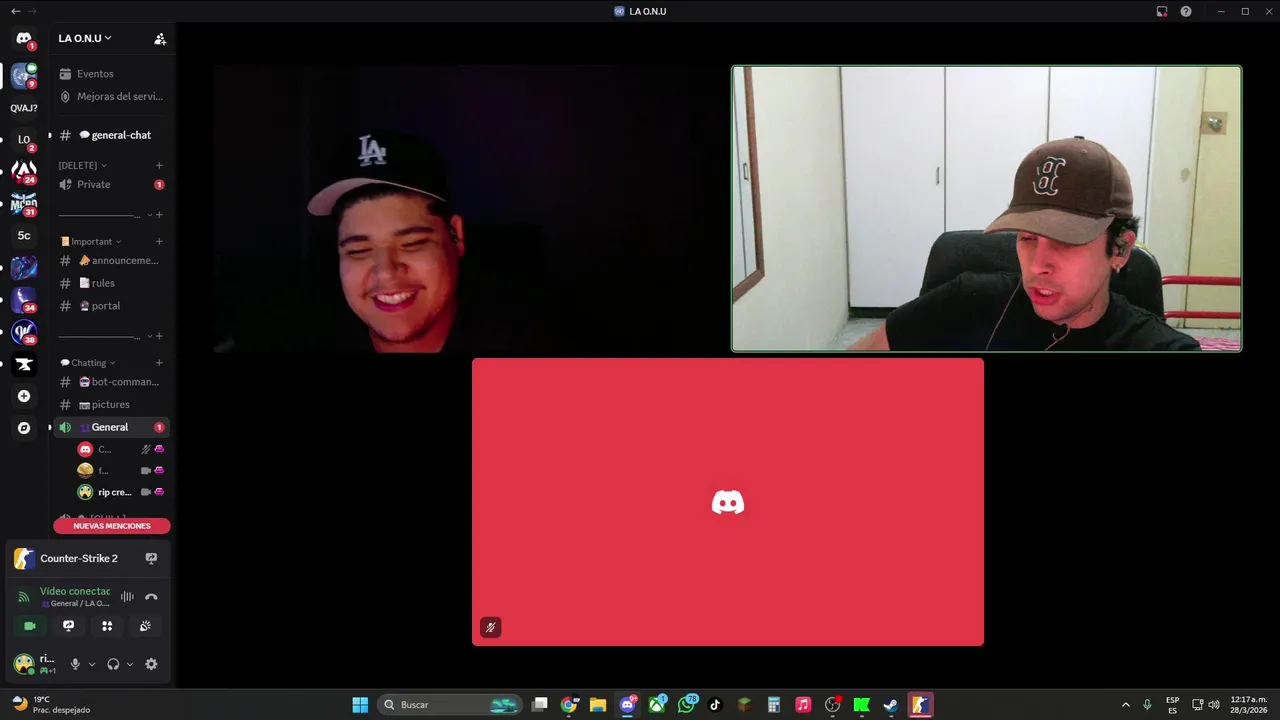Screen dimensions: 1280x720
Task: Open the announcements channel
Action: tap(111, 260)
